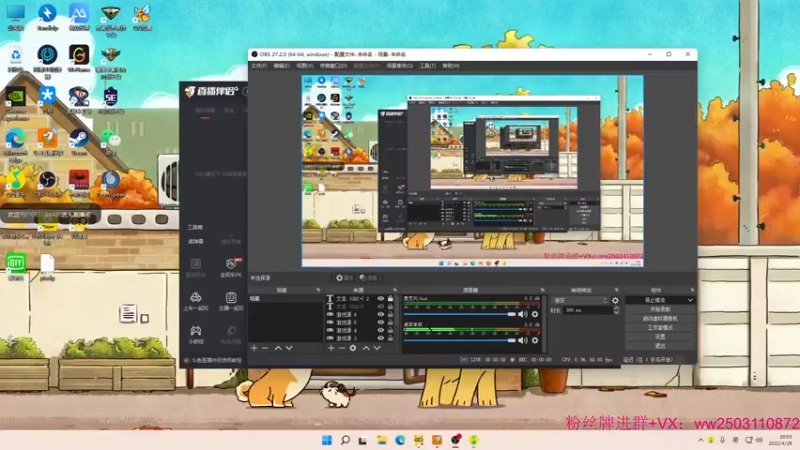Open the OBS Studio desktop shortcut
800x450 pixels.
click(47, 183)
